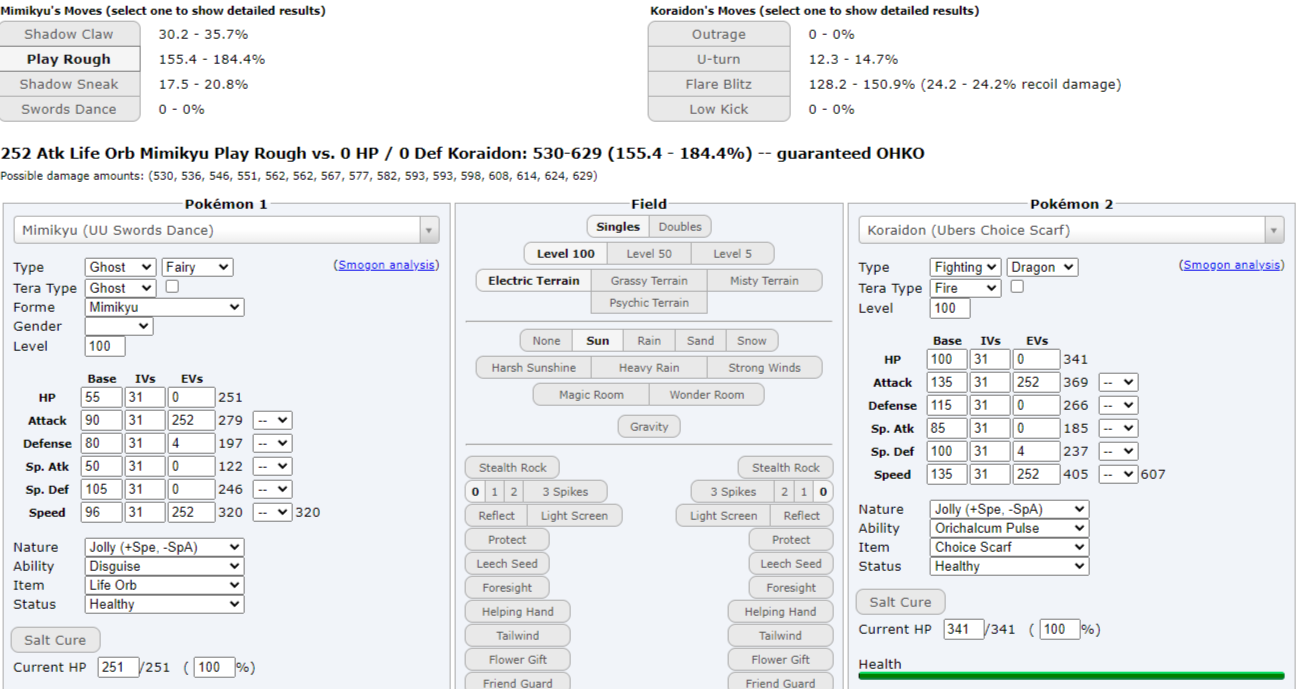
Task: Open Mimikyu's Ability dropdown (Disguise)
Action: click(164, 566)
